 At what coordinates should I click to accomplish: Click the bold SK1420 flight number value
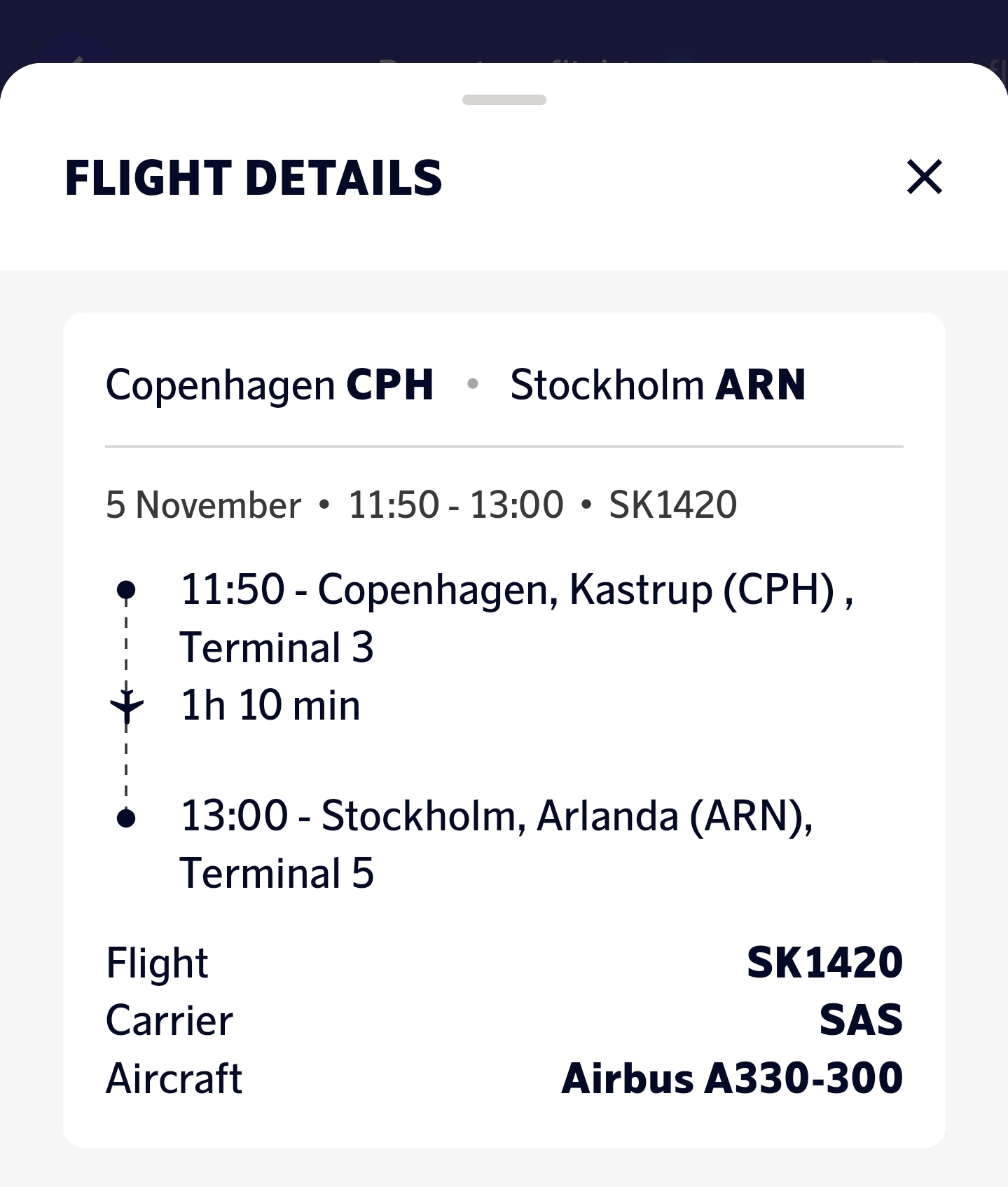(x=824, y=962)
